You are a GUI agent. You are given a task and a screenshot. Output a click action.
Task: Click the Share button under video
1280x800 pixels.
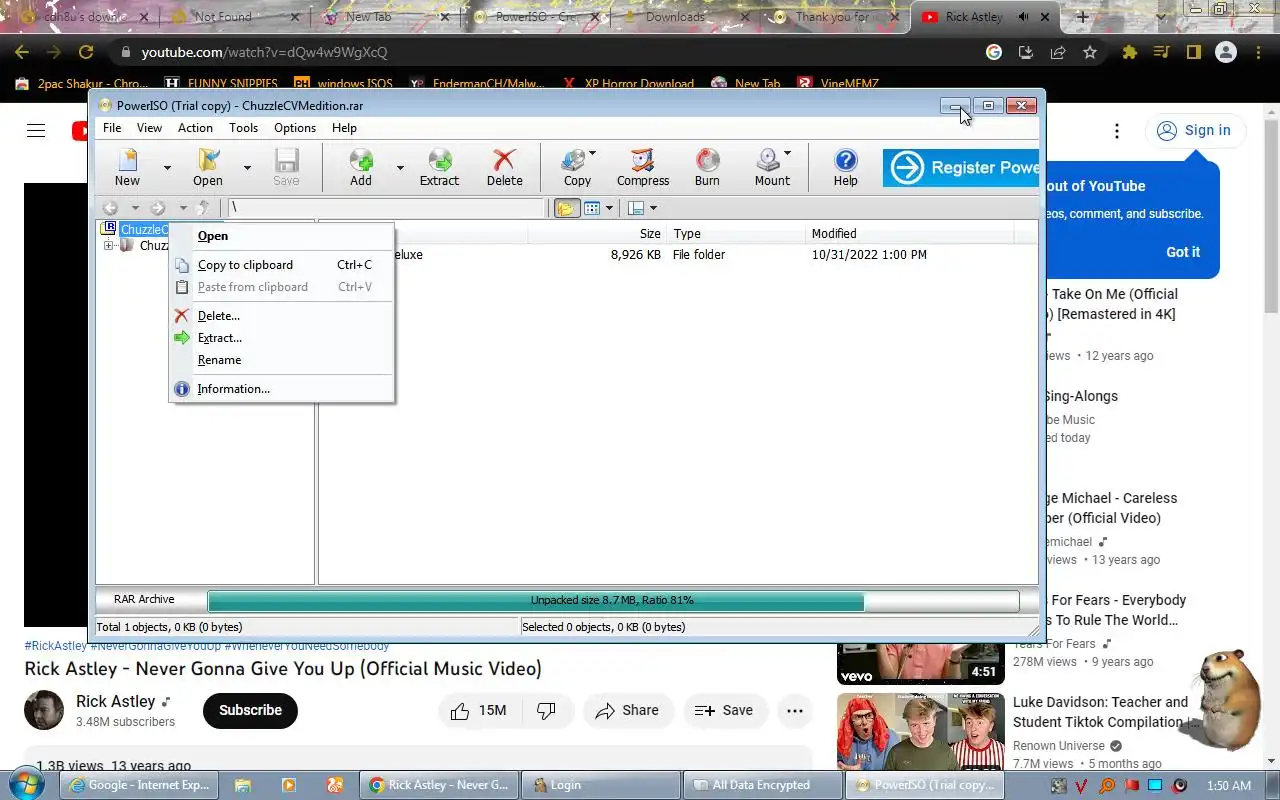(x=627, y=710)
